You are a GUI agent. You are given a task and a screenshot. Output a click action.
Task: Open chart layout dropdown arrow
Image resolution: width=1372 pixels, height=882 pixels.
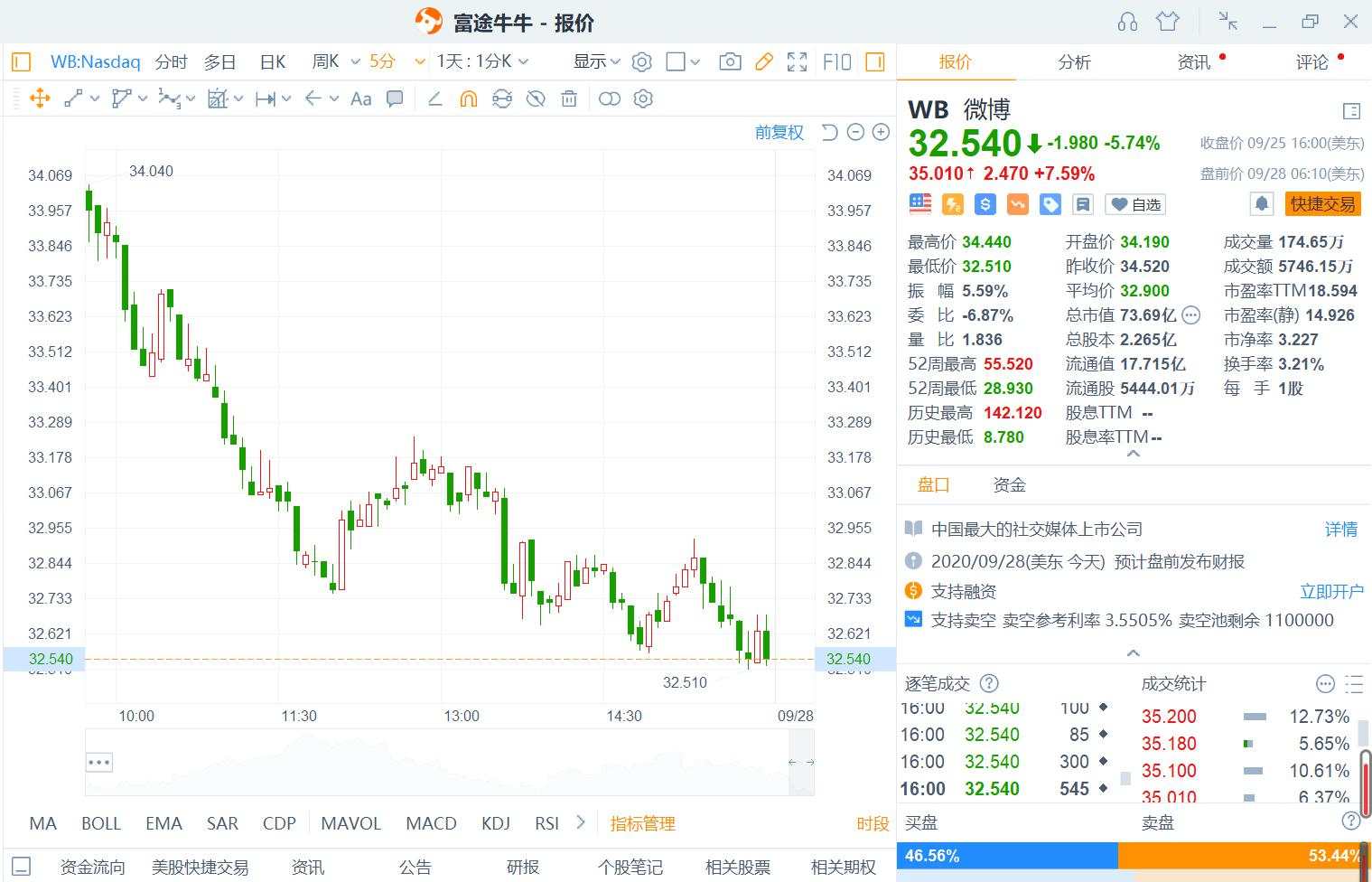(695, 61)
